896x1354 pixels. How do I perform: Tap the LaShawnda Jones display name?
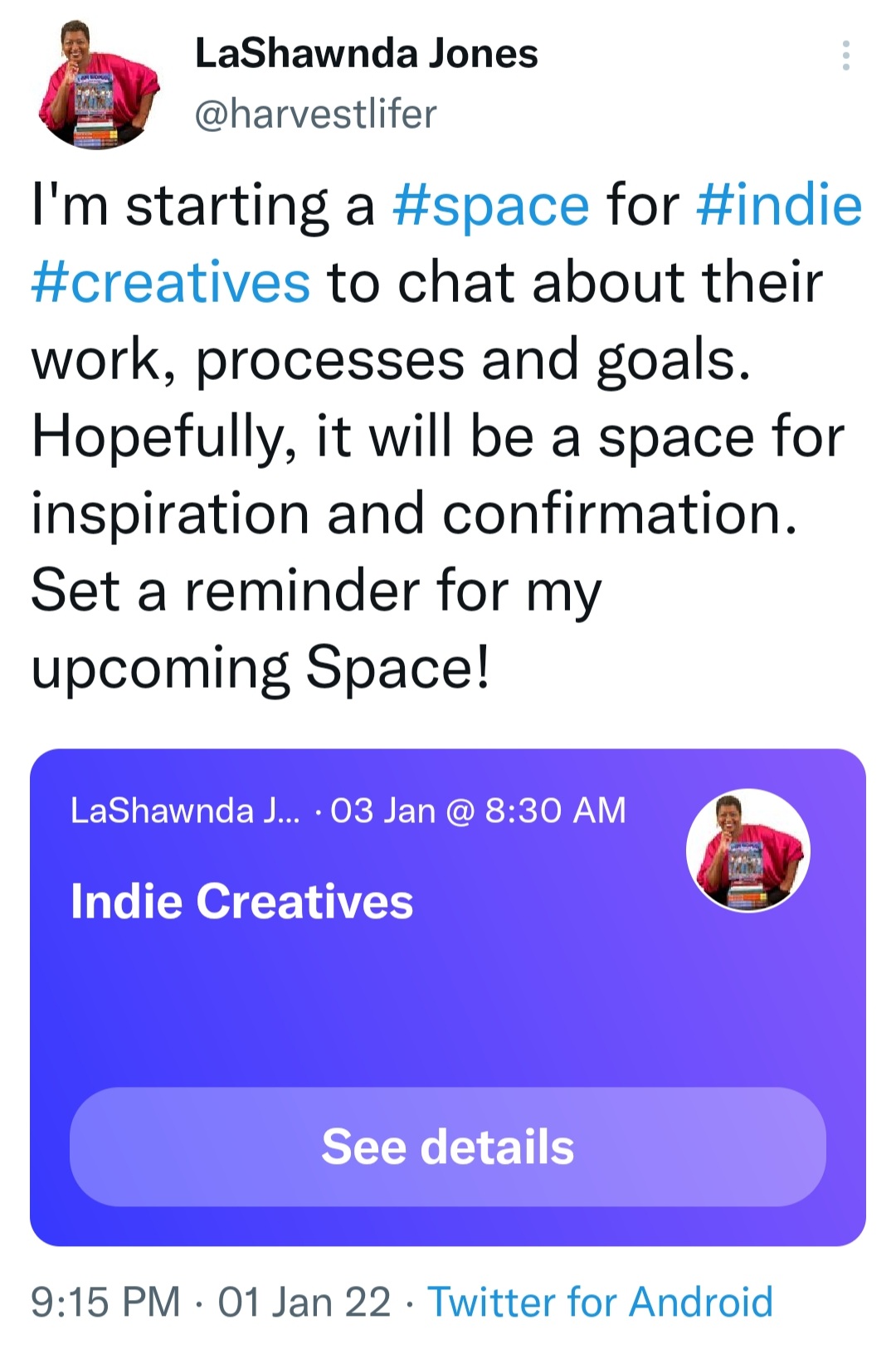point(366,54)
